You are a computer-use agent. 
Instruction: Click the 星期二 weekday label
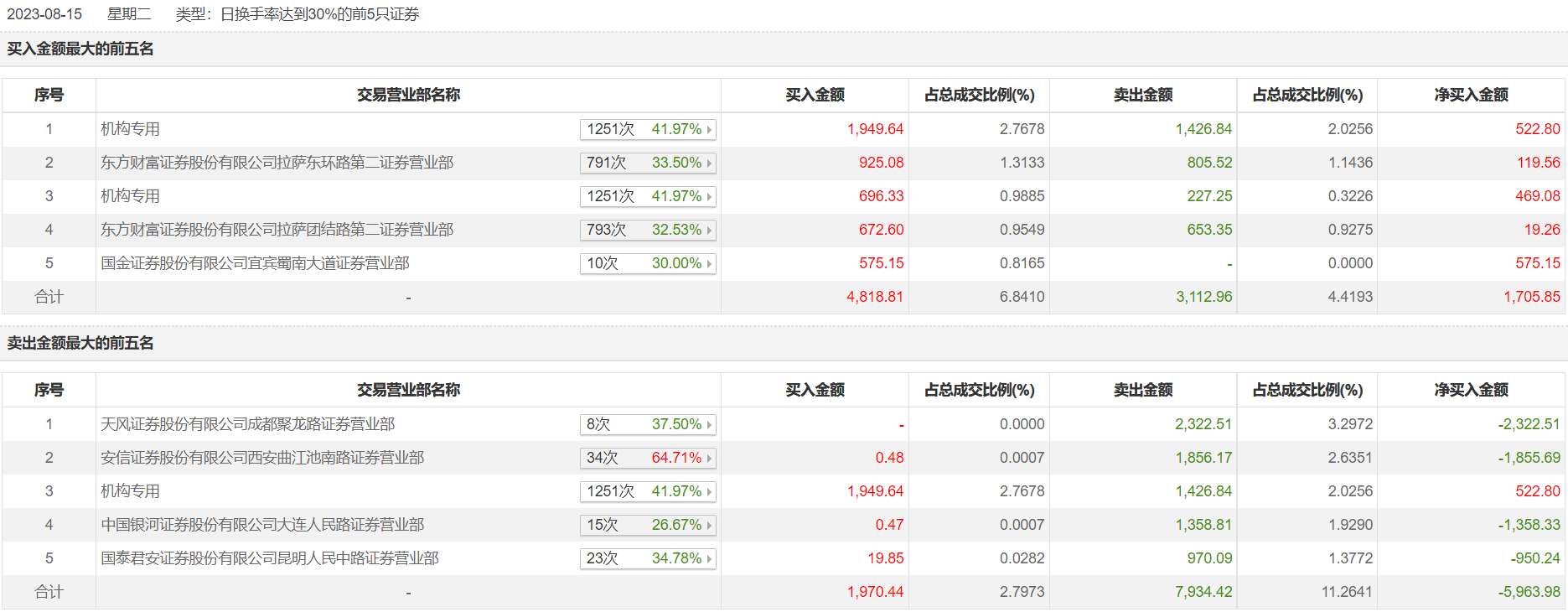click(129, 14)
